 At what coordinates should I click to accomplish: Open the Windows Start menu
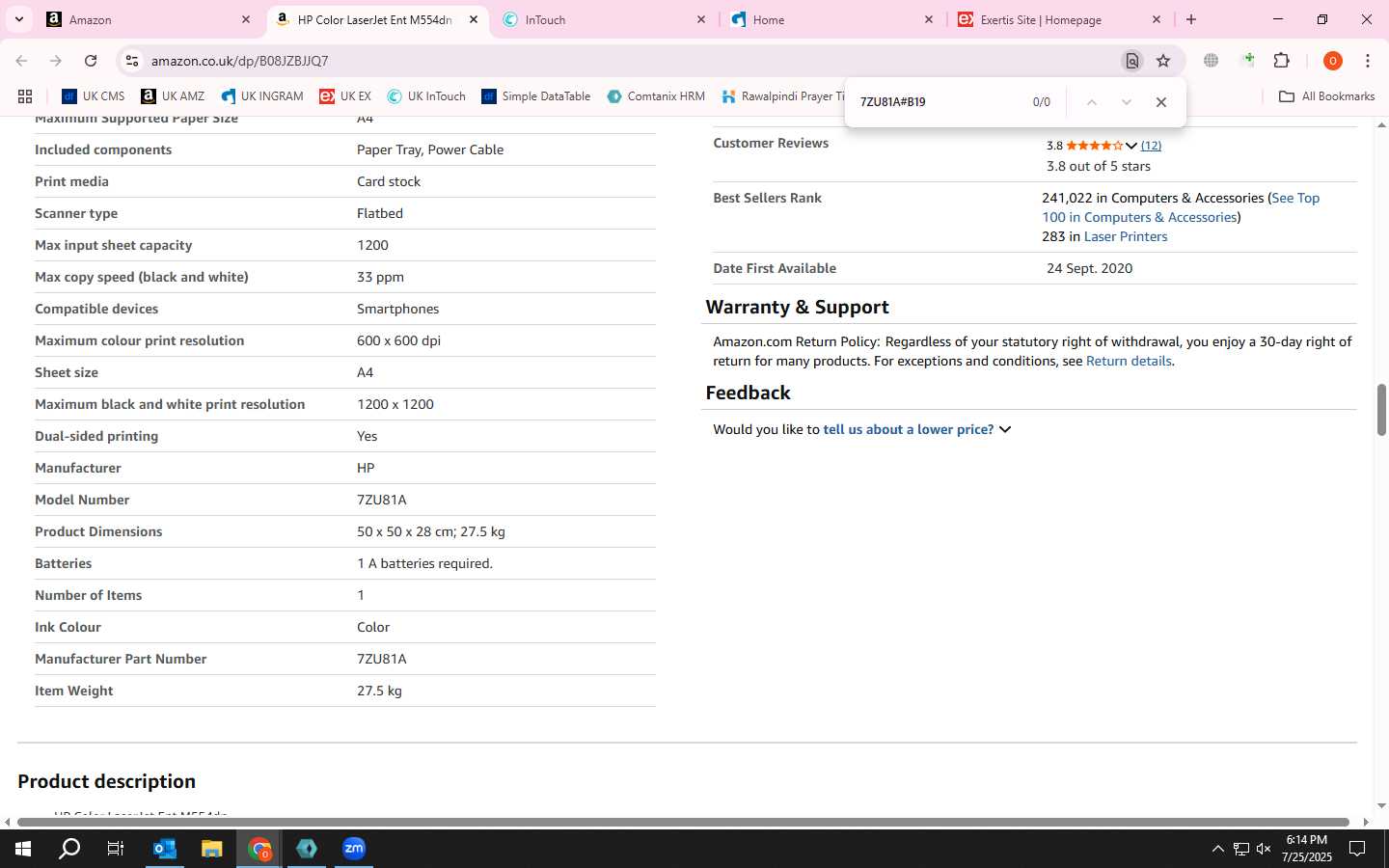coord(22,849)
